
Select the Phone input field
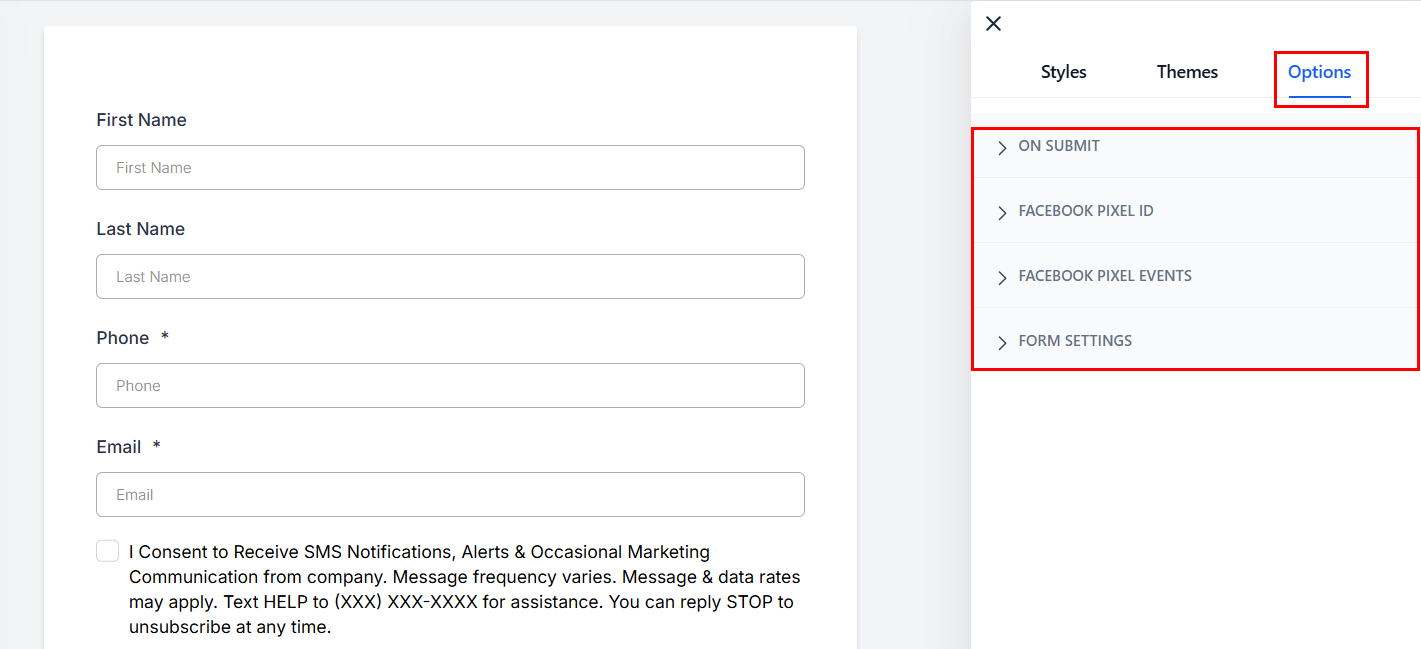pyautogui.click(x=450, y=386)
